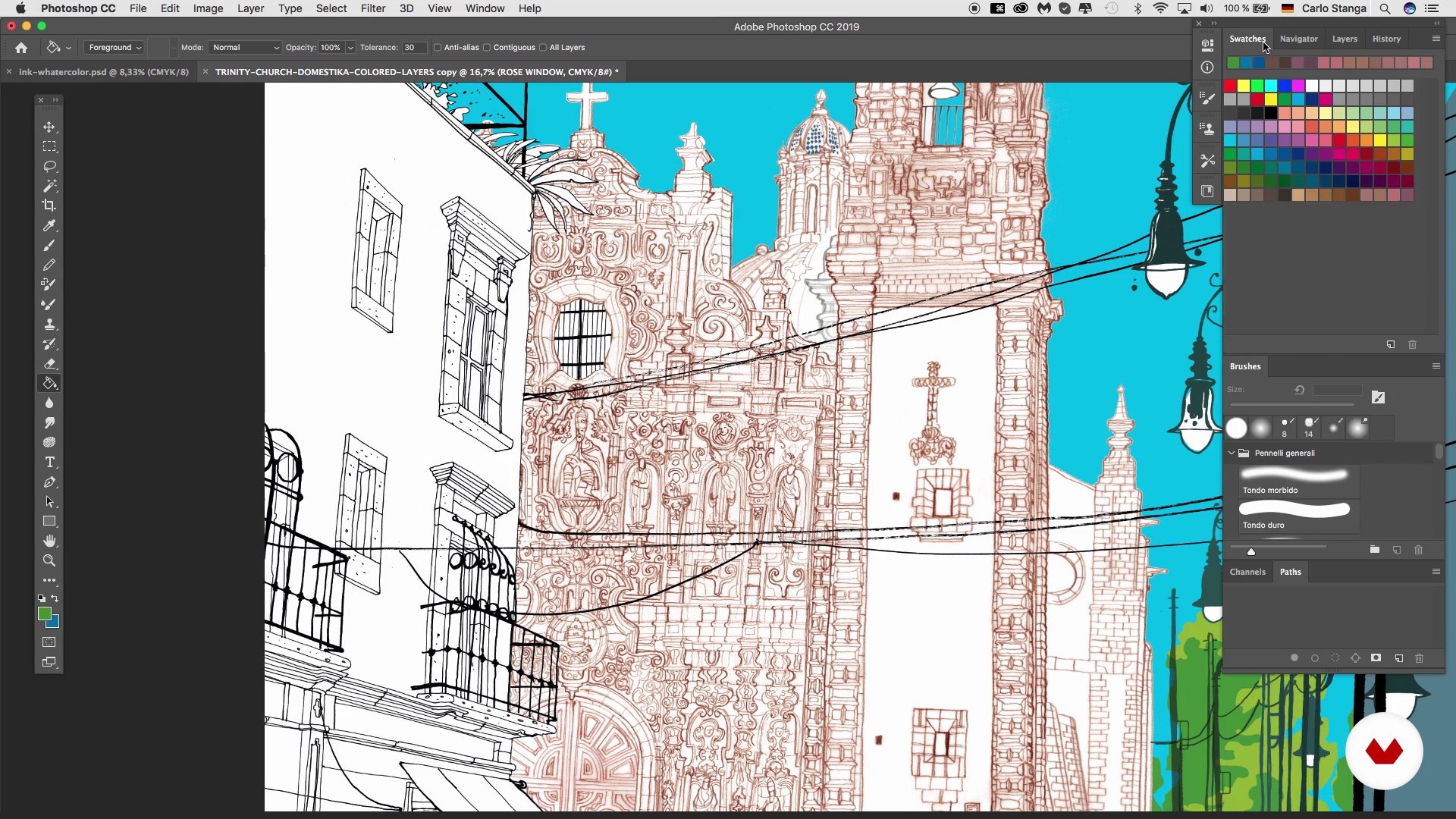Click the brush thumbnail size slider handle
This screenshot has height=819, width=1456.
(1251, 552)
